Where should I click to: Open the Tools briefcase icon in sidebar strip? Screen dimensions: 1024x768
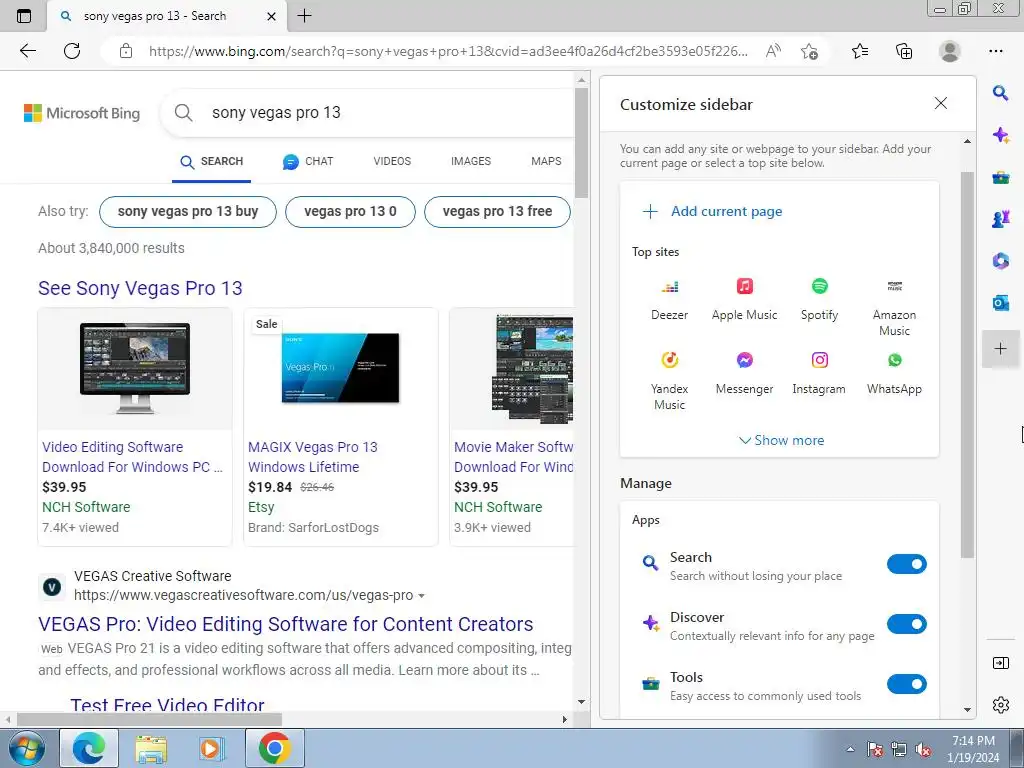click(1000, 177)
